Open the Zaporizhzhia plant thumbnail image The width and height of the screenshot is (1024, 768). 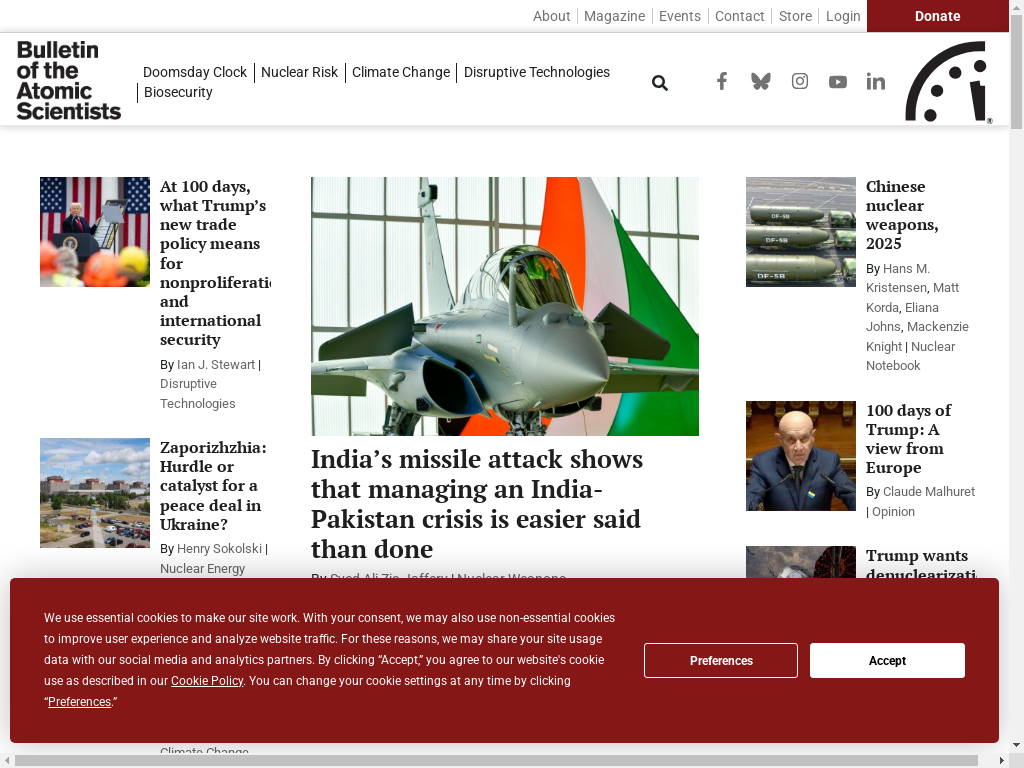tap(95, 493)
